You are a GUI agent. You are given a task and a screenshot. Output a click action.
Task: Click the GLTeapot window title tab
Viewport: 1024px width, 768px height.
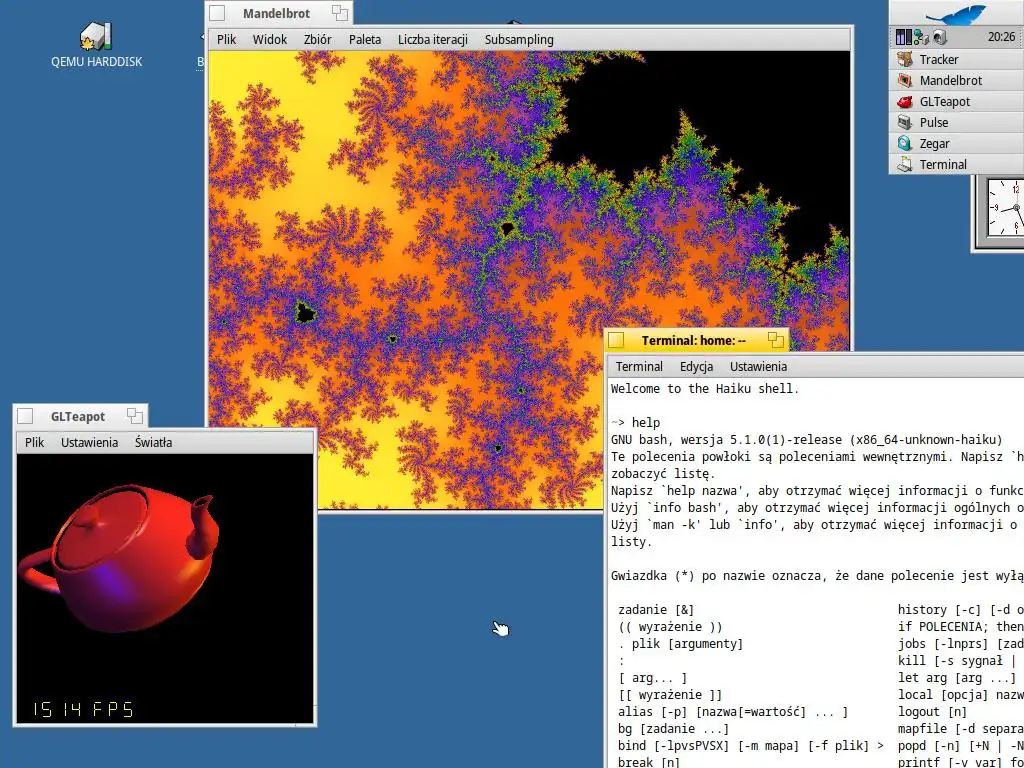tap(78, 416)
